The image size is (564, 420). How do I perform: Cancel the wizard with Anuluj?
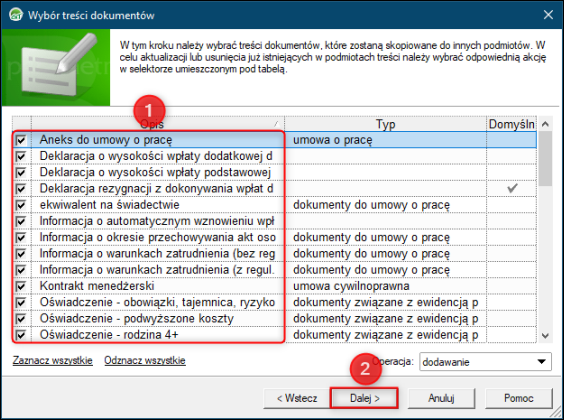441,398
